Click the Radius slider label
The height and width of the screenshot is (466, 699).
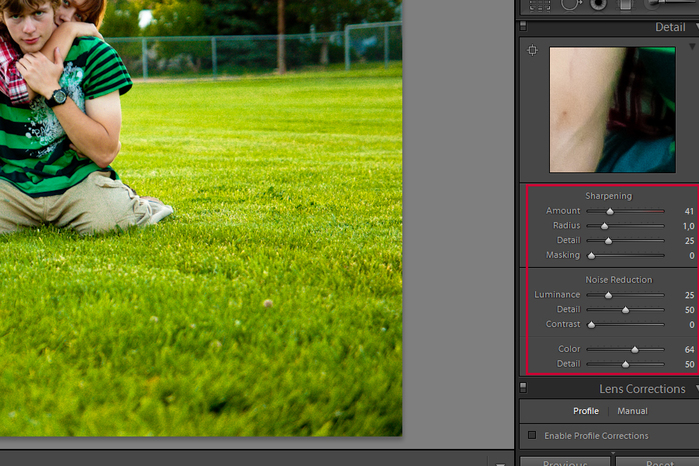coord(566,225)
